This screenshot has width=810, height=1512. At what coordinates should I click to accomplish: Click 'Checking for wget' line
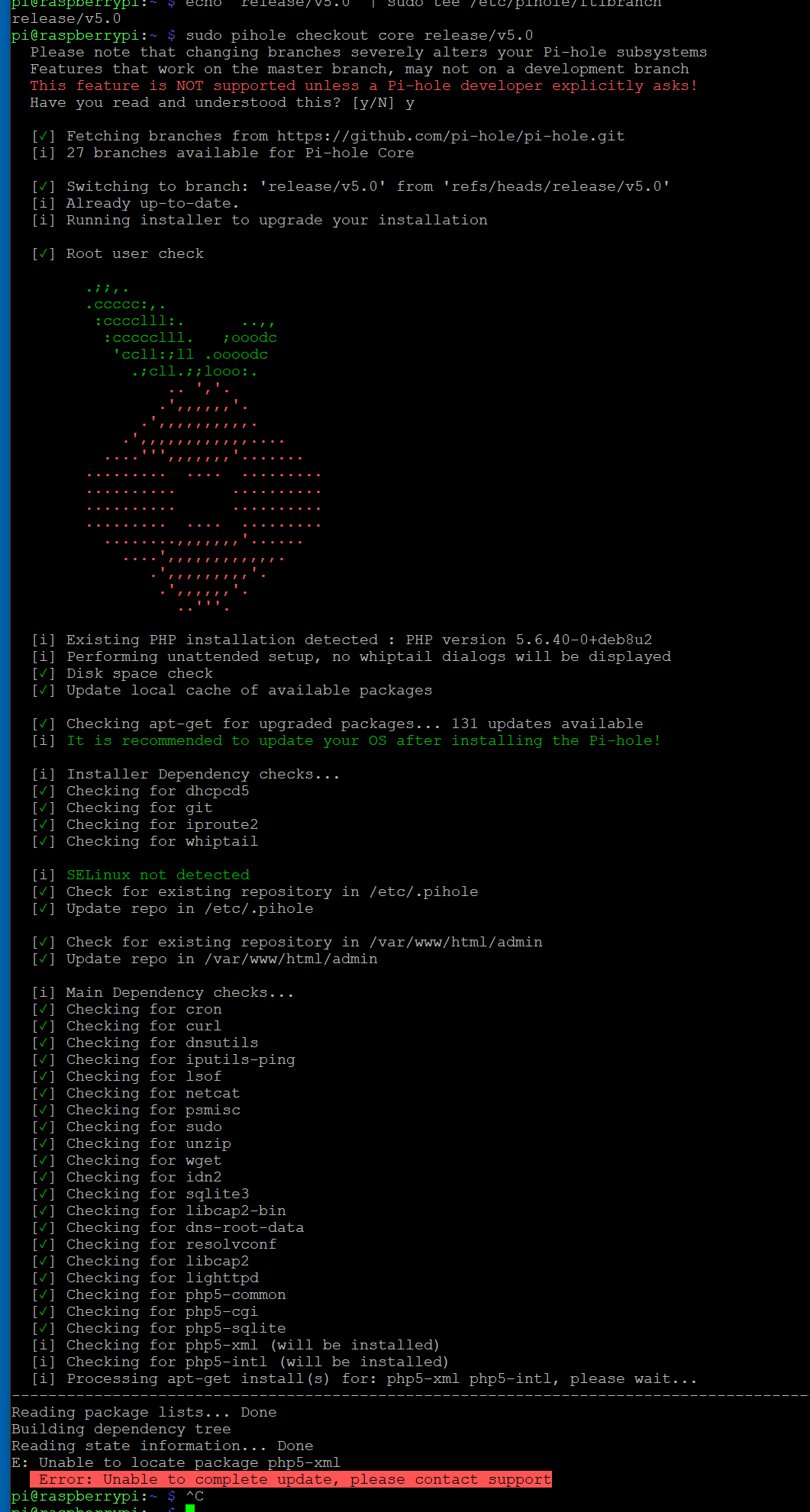click(127, 1160)
